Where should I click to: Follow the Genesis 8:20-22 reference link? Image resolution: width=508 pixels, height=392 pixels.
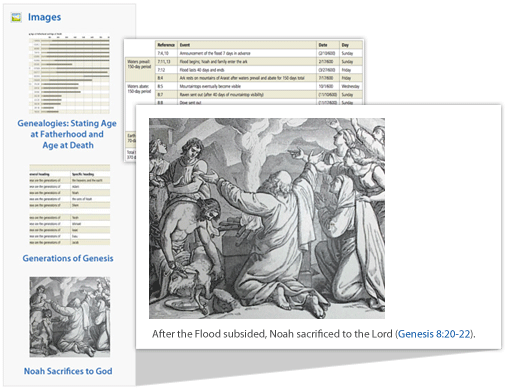tap(434, 334)
